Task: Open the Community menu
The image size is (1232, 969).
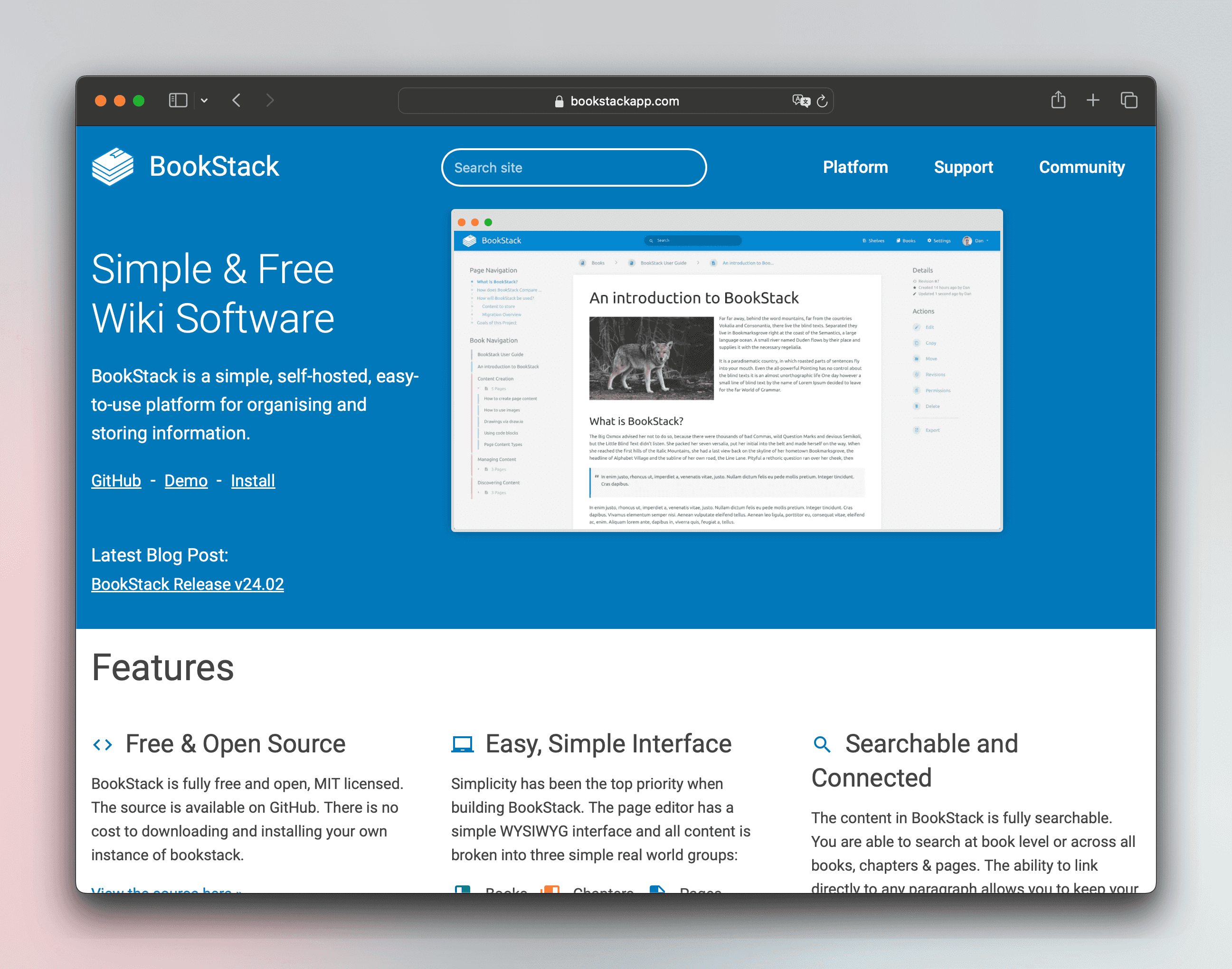Action: (1081, 167)
